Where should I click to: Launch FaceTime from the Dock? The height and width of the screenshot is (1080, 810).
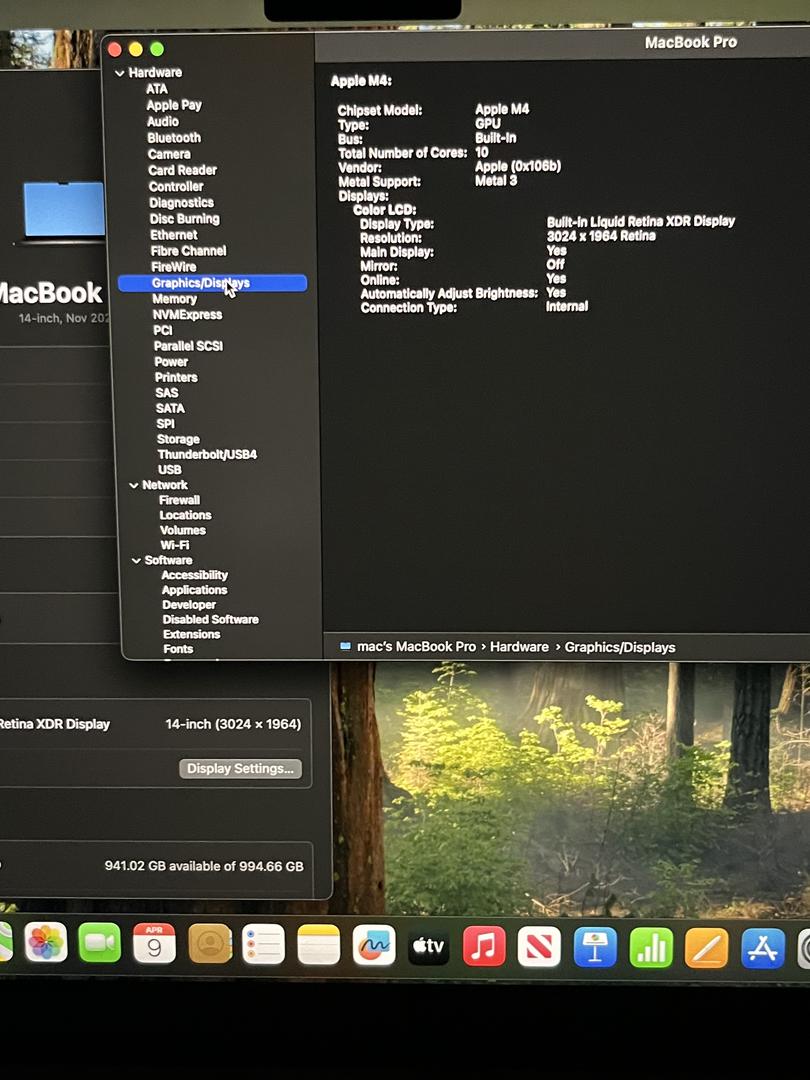coord(100,943)
